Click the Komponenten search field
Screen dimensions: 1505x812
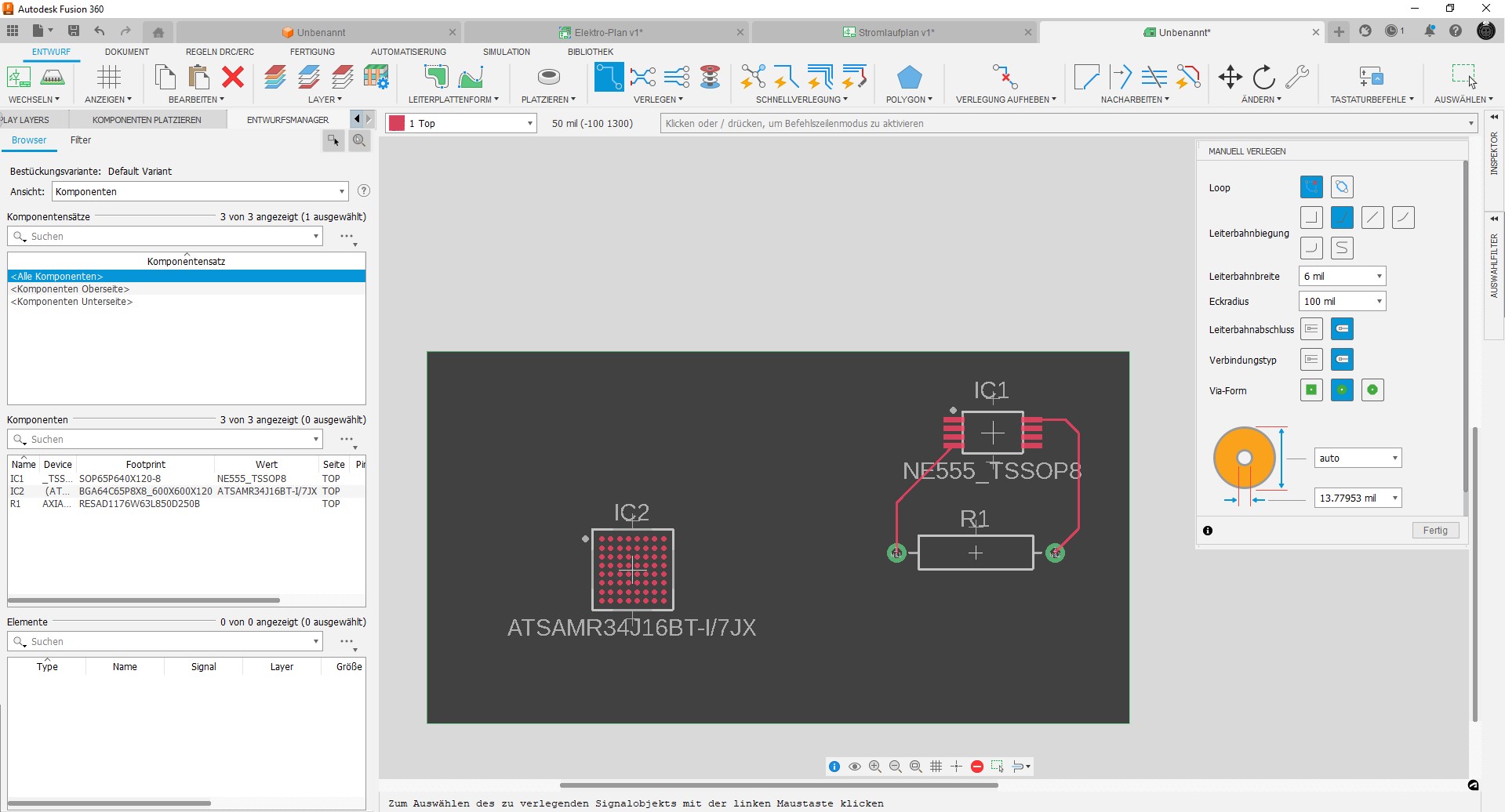pyautogui.click(x=165, y=439)
